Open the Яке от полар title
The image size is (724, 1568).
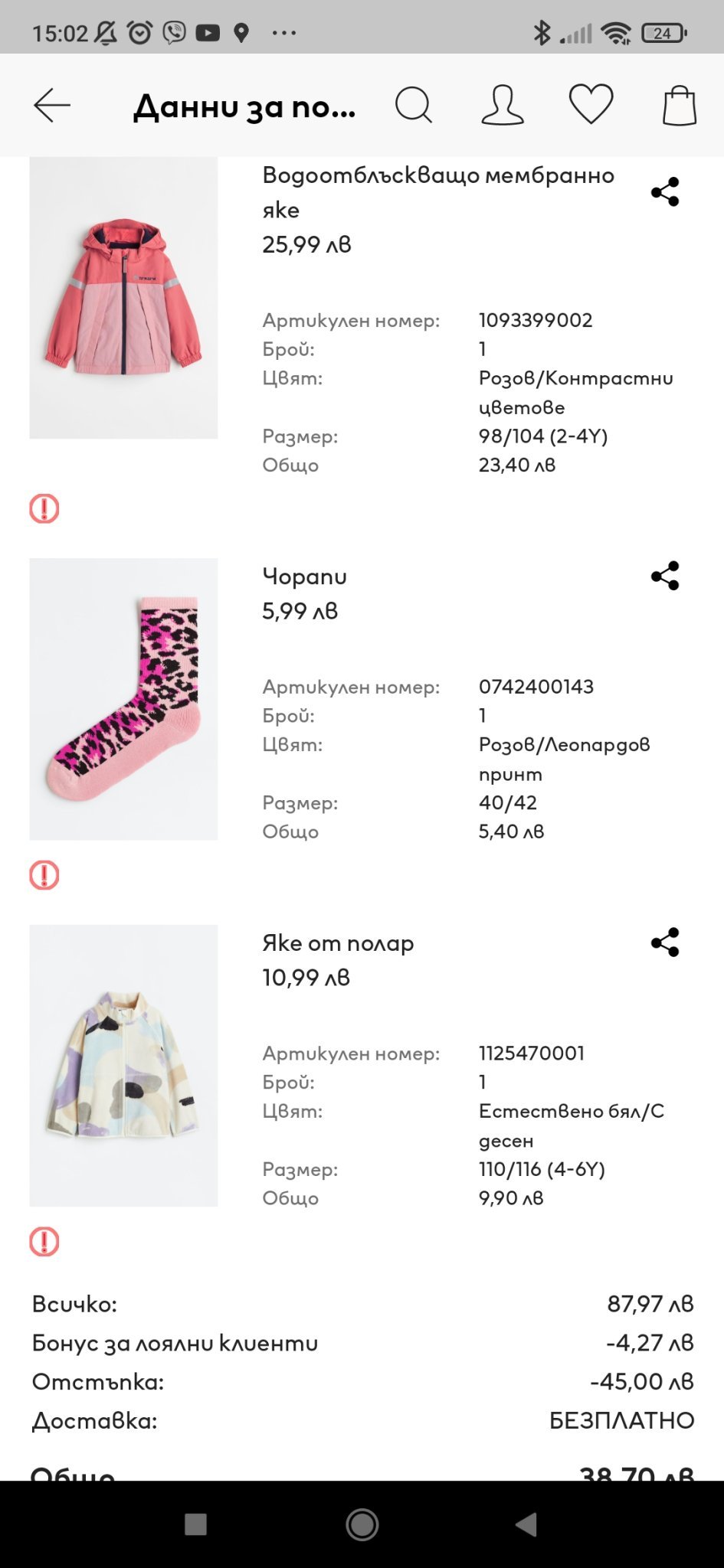(338, 943)
